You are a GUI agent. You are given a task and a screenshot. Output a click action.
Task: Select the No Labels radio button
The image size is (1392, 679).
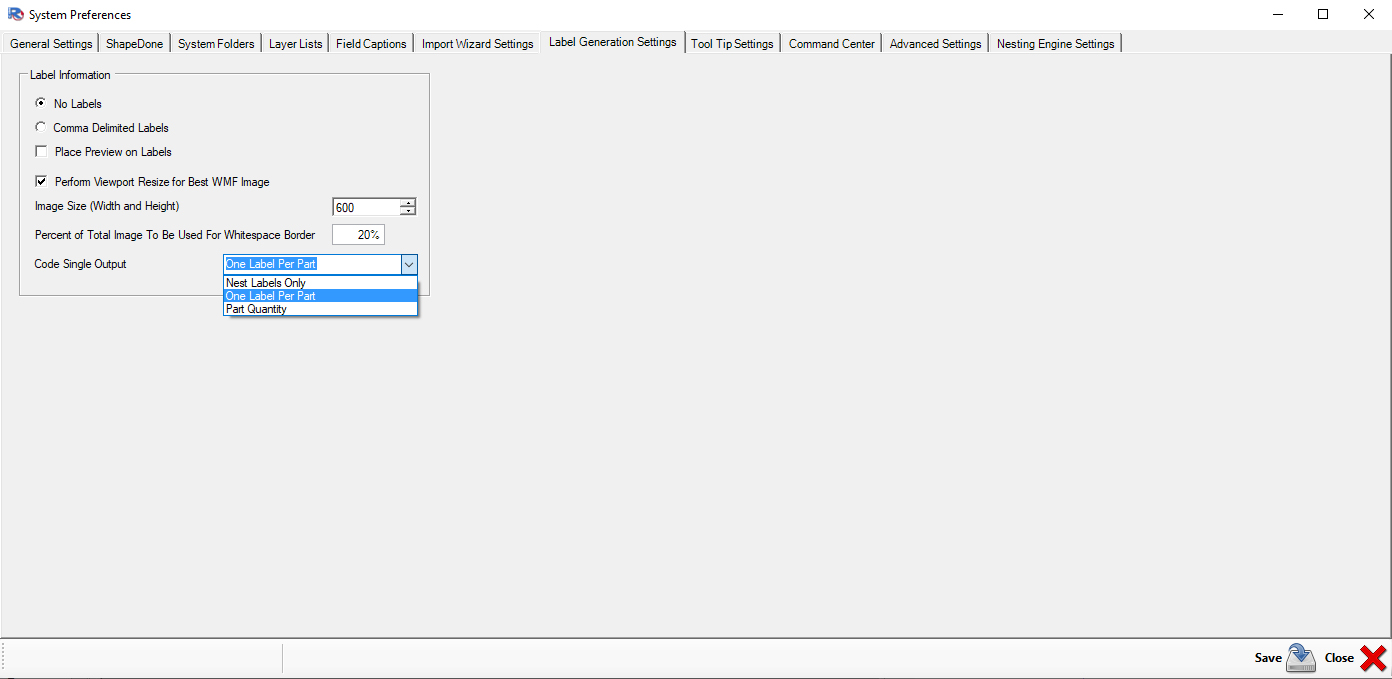tap(40, 103)
